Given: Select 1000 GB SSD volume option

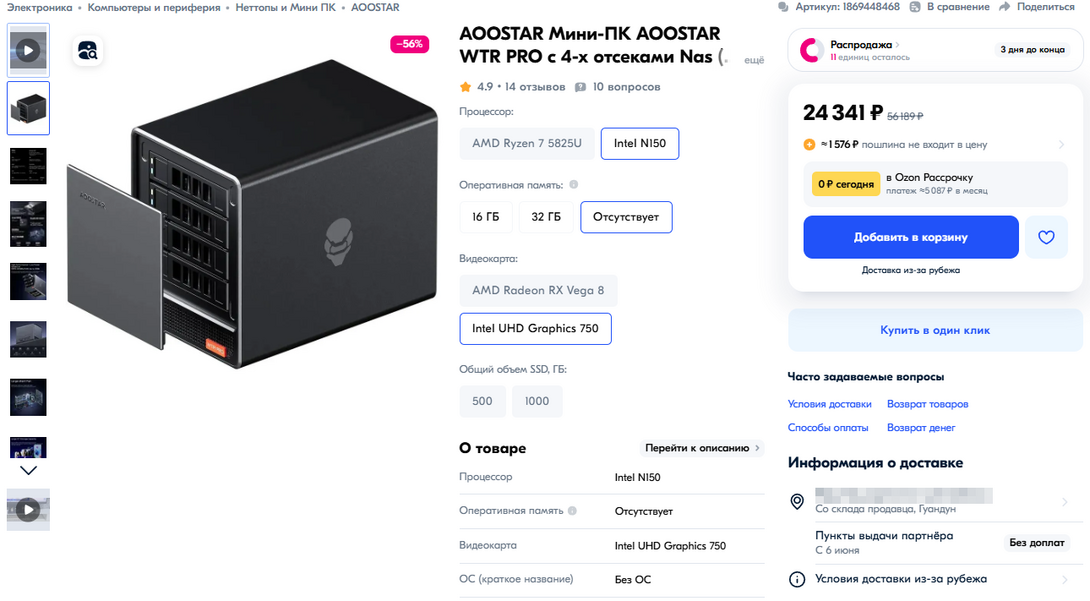Looking at the screenshot, I should click(x=537, y=401).
